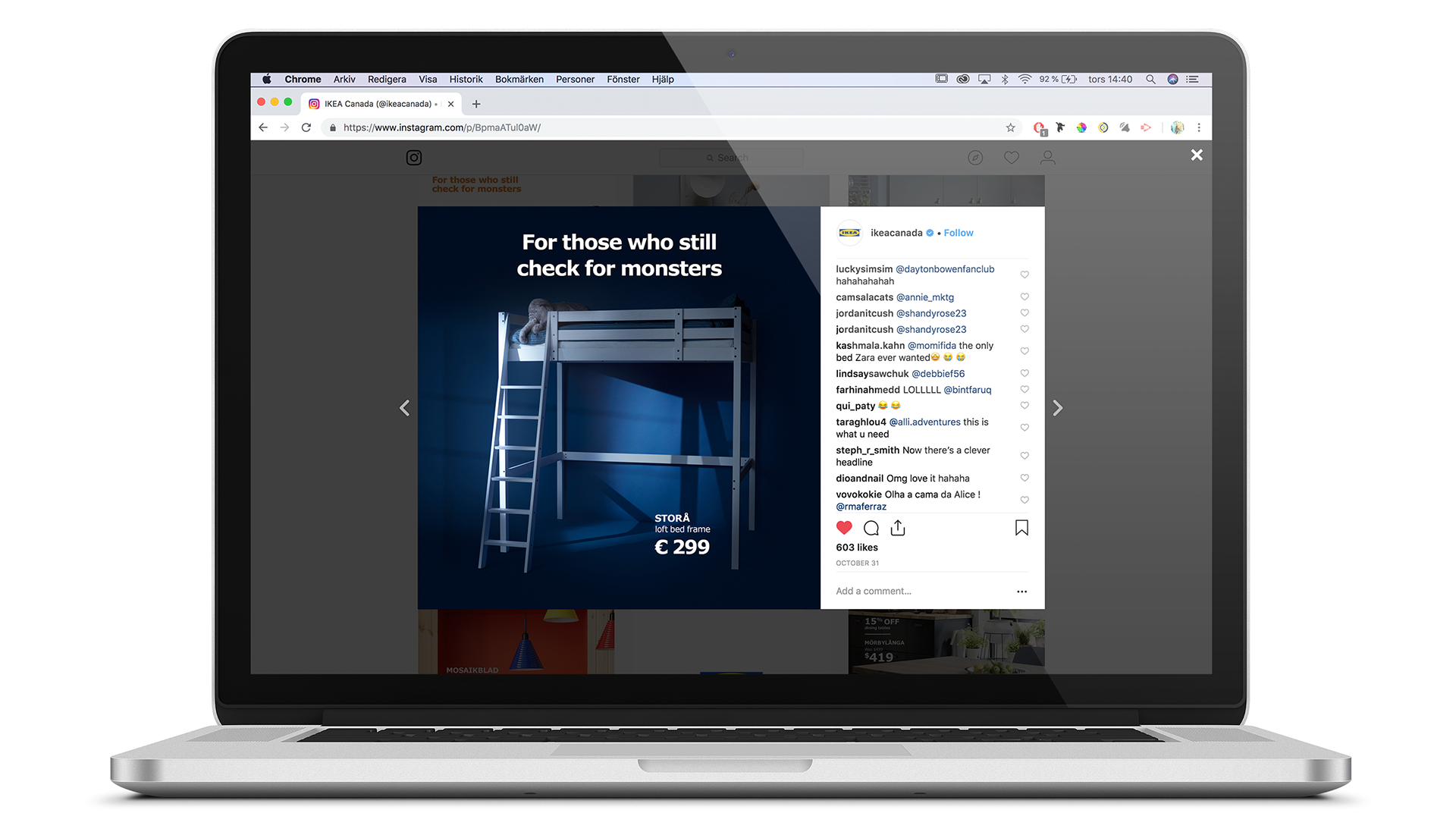Like steph_r_smith's comment
The height and width of the screenshot is (838, 1456).
(1025, 456)
